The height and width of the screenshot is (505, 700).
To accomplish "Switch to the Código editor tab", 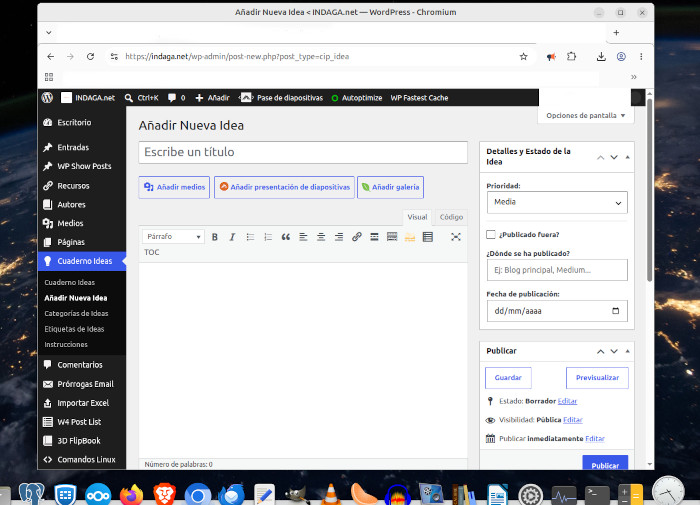I will [x=451, y=217].
